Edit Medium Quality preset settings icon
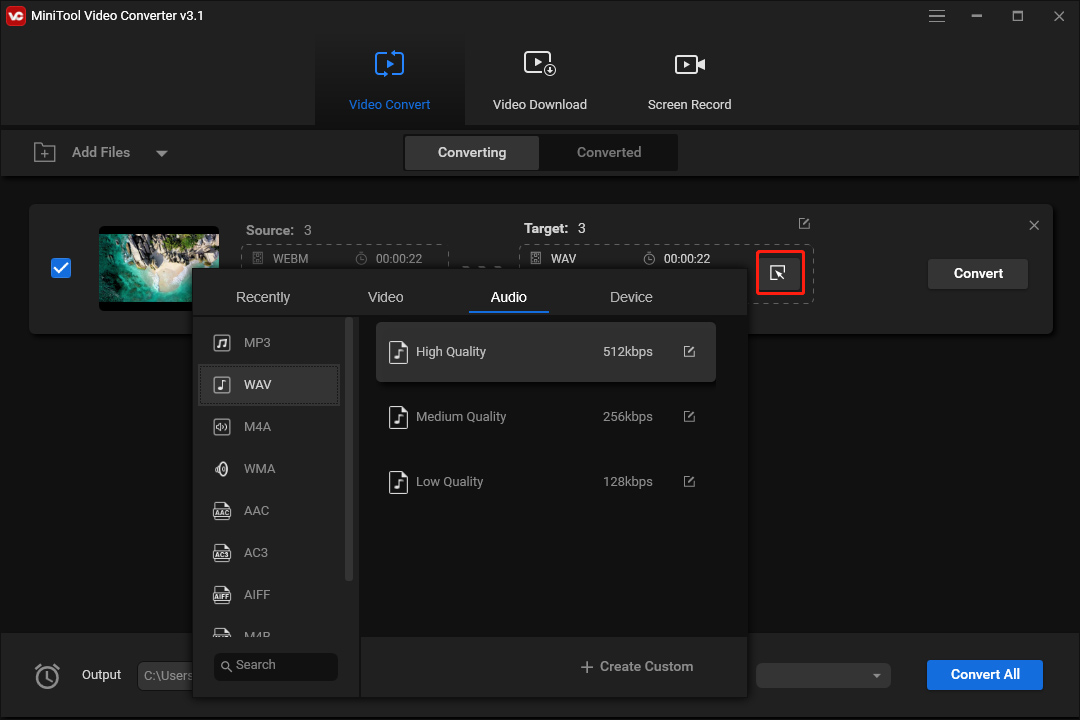This screenshot has width=1080, height=720. (x=689, y=416)
